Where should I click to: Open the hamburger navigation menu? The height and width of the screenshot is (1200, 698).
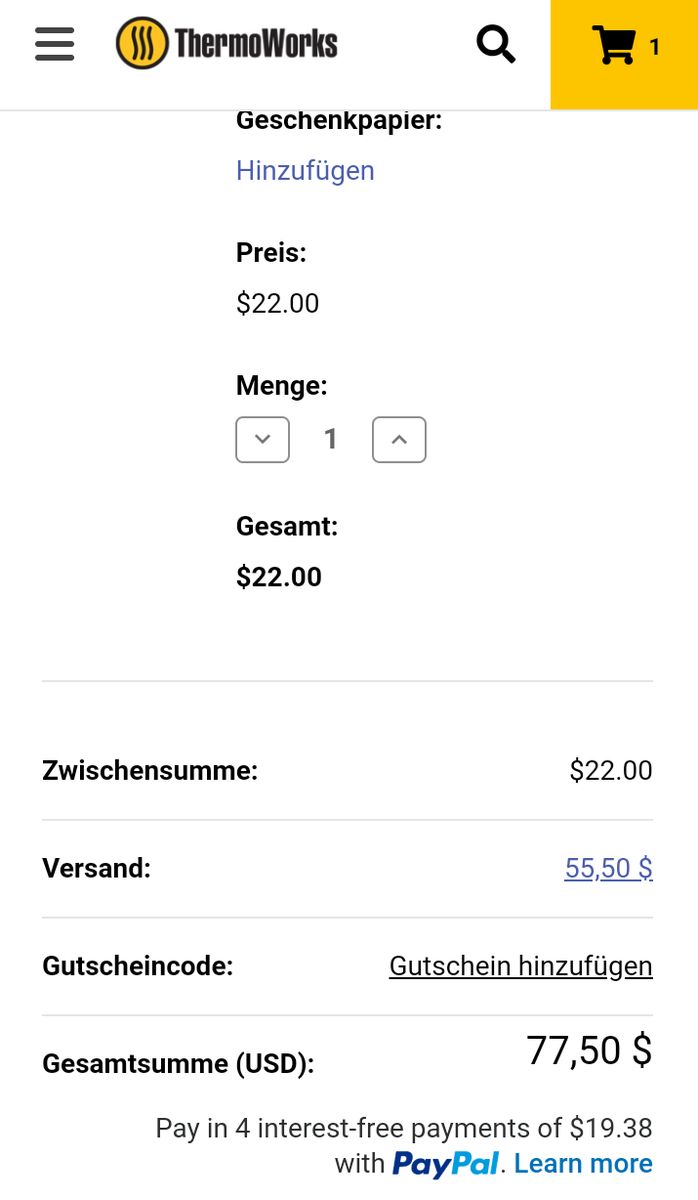point(54,44)
